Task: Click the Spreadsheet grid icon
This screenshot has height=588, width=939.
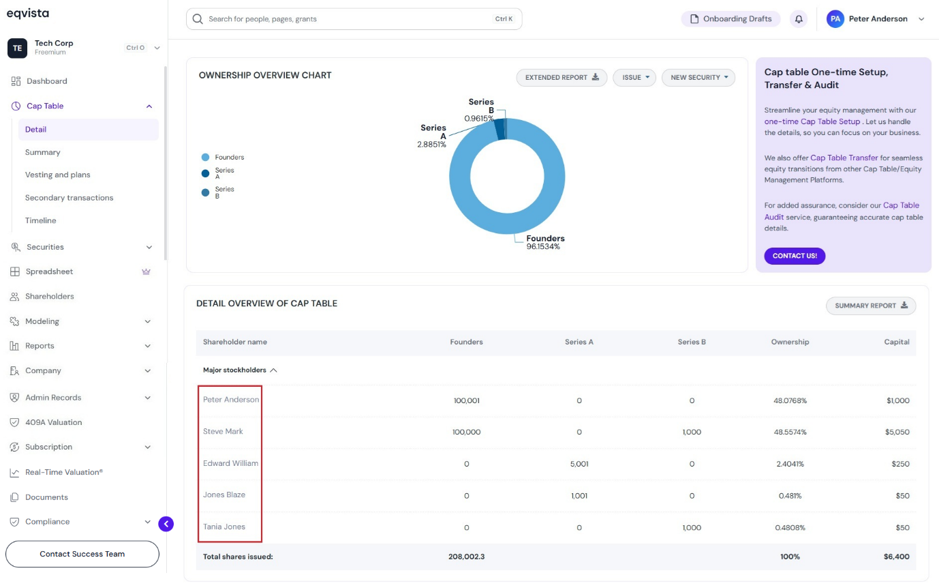Action: pyautogui.click(x=15, y=271)
